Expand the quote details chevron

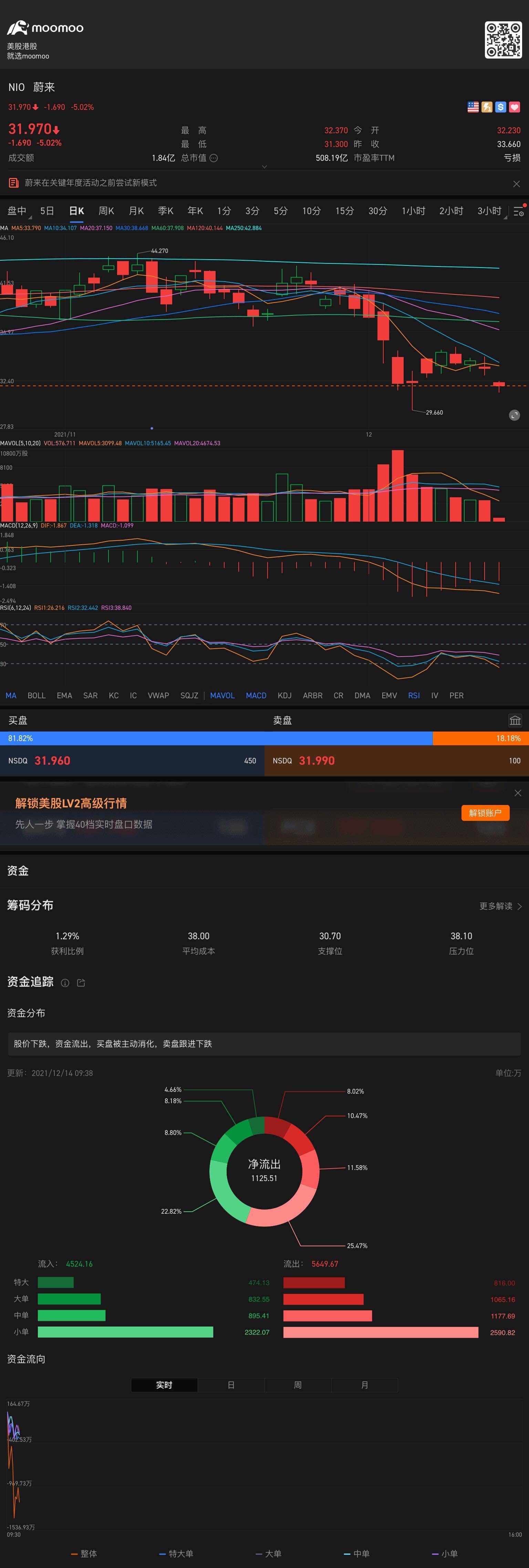tap(264, 166)
